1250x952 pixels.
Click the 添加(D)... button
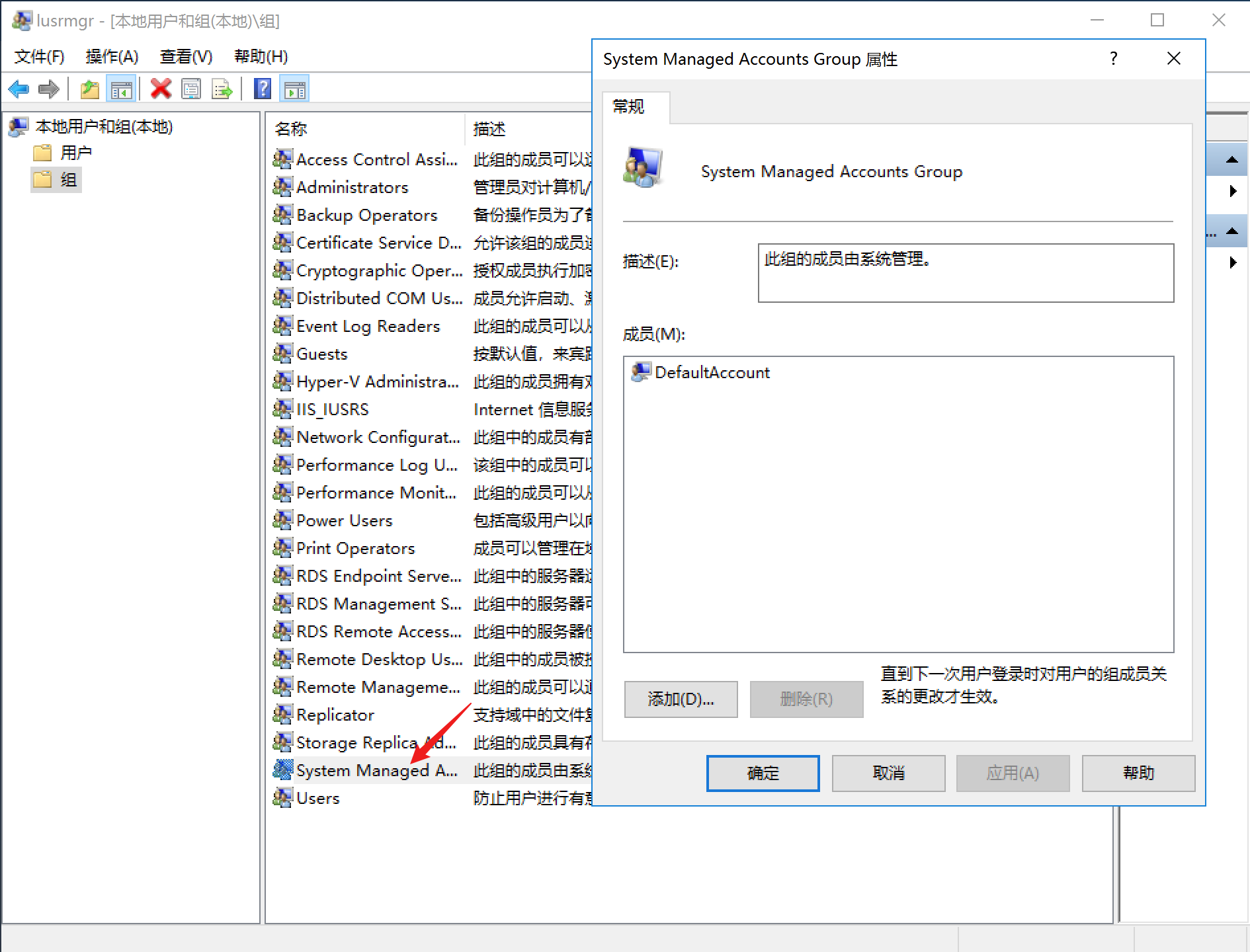(x=681, y=699)
